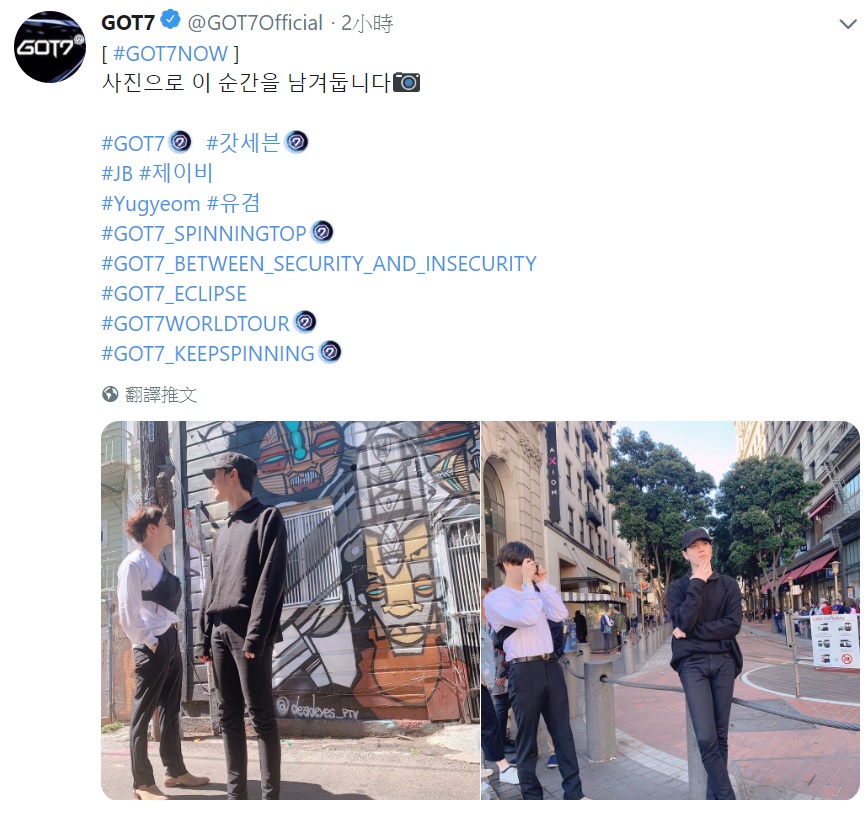Expand the tweet options chevron
Screen dimensions: 867x817
(848, 24)
